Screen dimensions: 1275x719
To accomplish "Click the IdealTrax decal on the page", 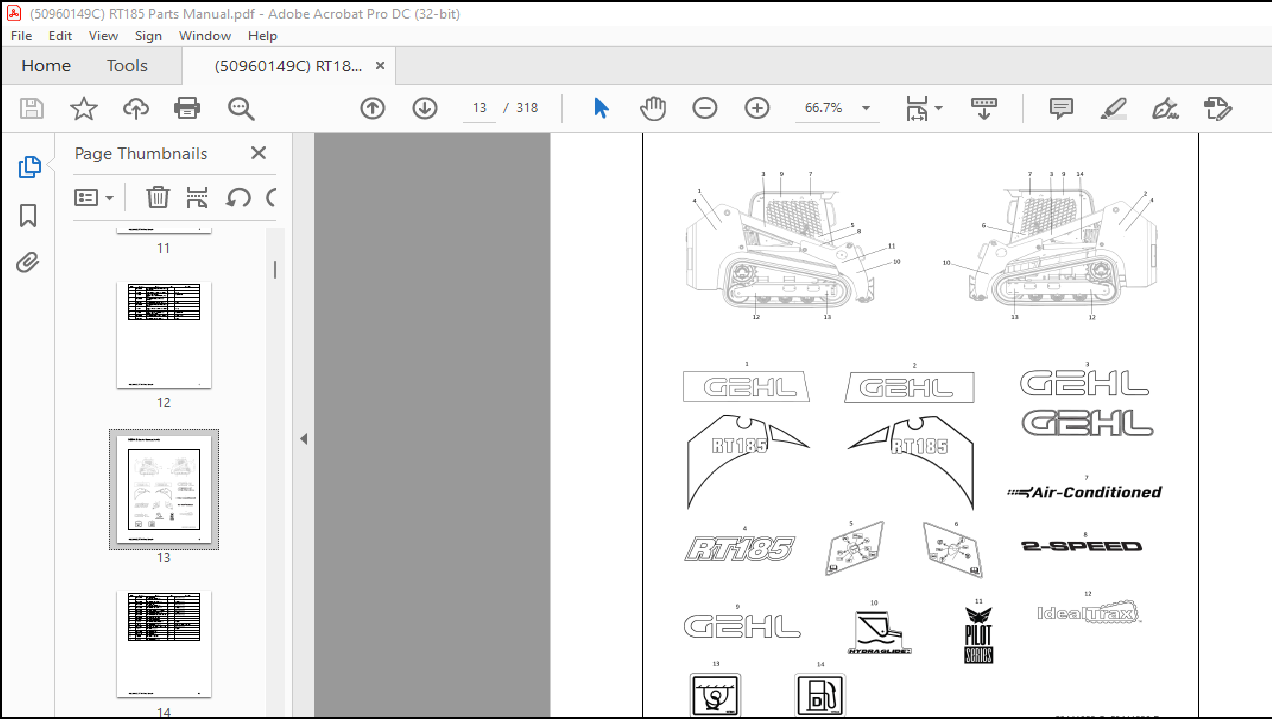I will (x=1088, y=613).
